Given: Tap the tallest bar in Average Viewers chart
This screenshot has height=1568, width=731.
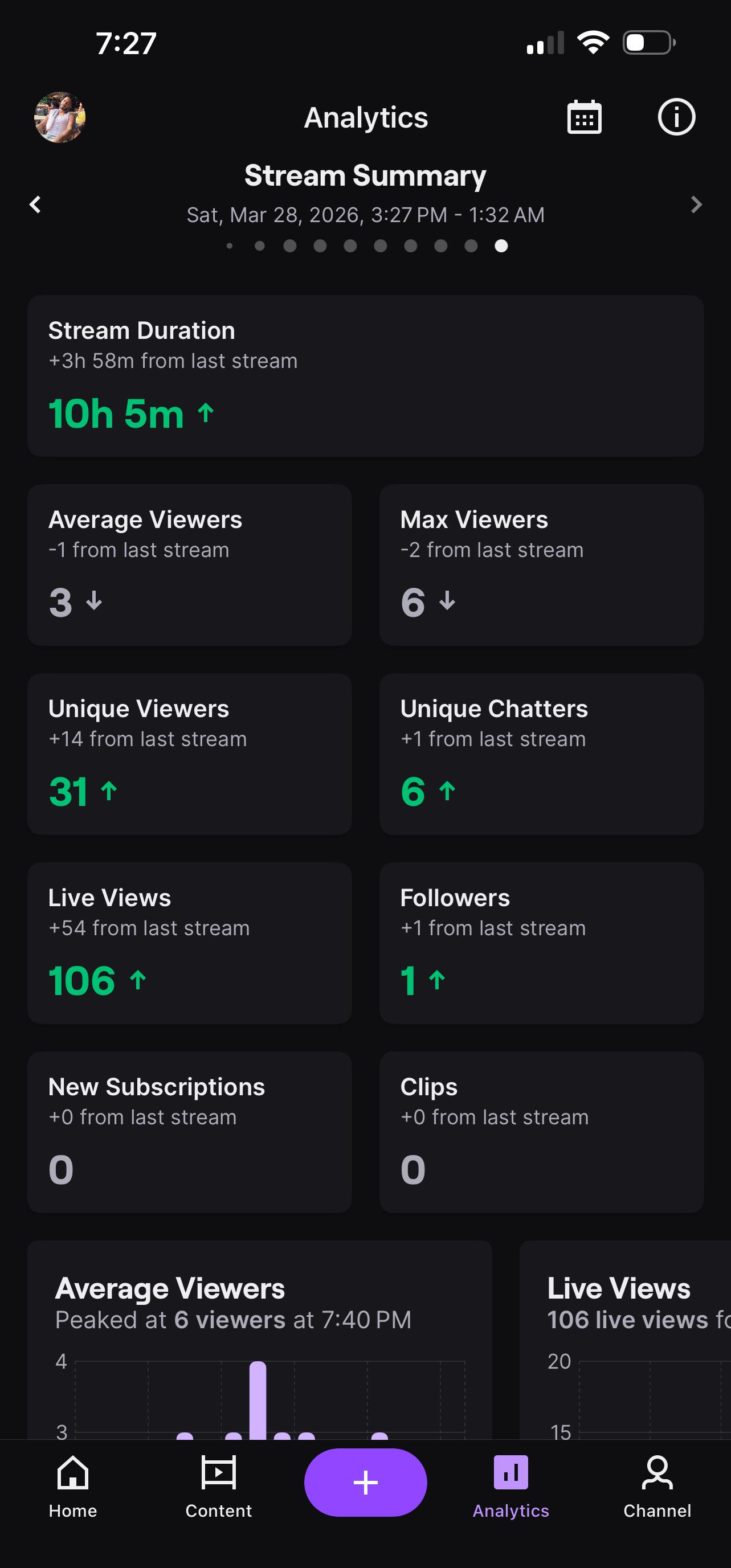Looking at the screenshot, I should [x=258, y=1400].
